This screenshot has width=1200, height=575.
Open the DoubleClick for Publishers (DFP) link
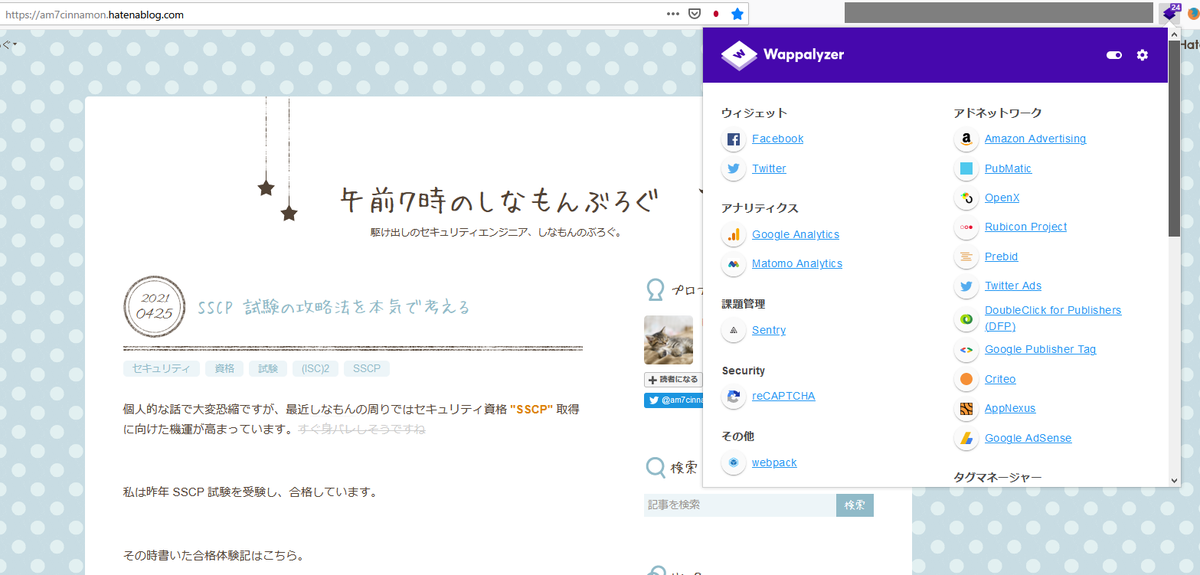(1053, 318)
